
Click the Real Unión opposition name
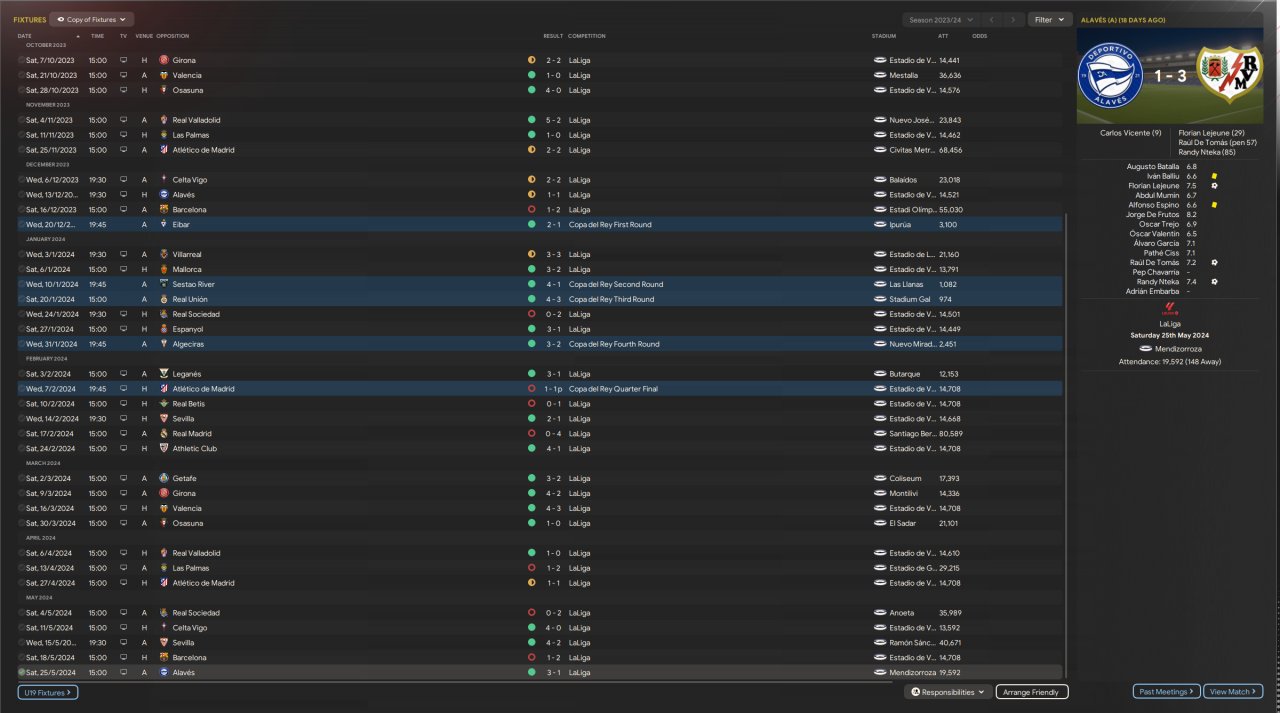[x=191, y=299]
